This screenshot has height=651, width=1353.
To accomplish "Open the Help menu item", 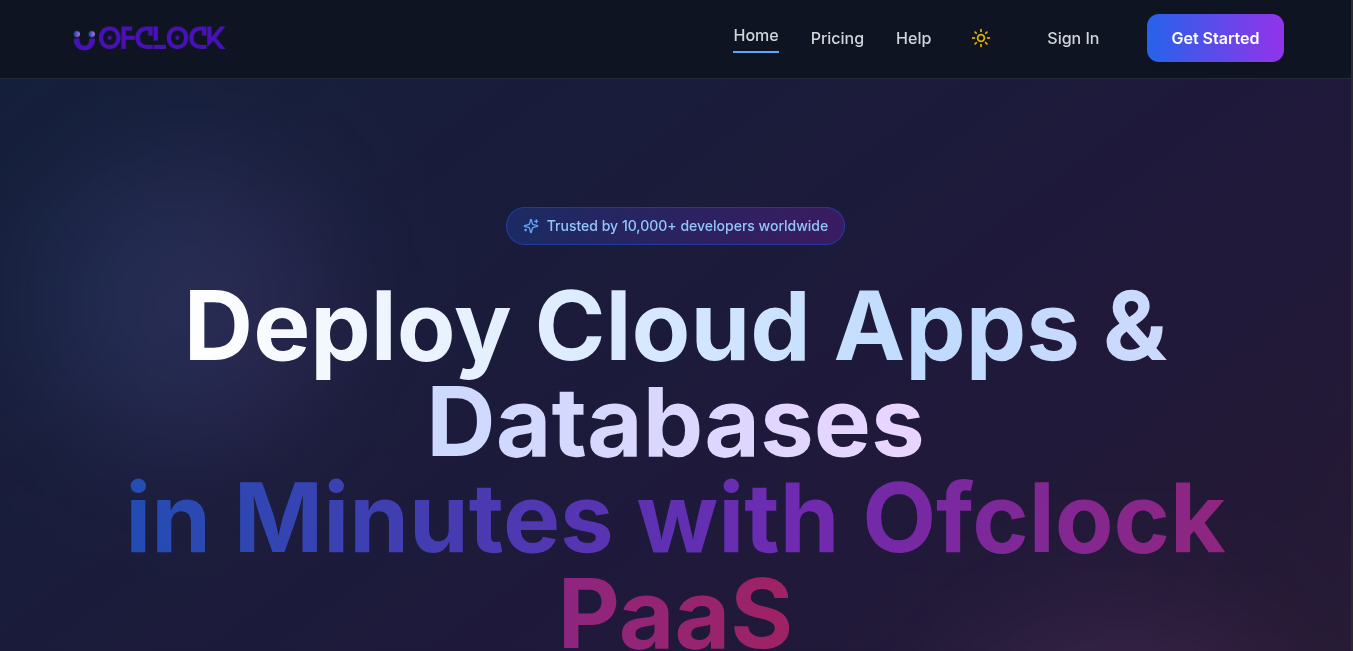I will click(913, 38).
